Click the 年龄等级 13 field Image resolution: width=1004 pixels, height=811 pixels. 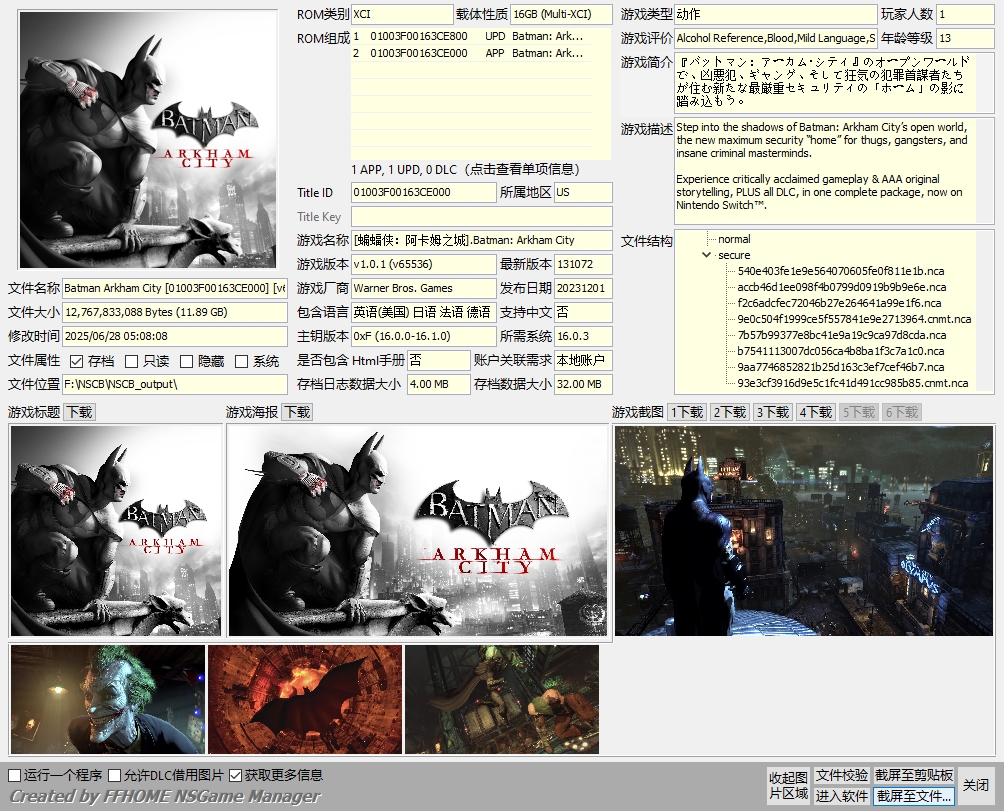point(965,38)
